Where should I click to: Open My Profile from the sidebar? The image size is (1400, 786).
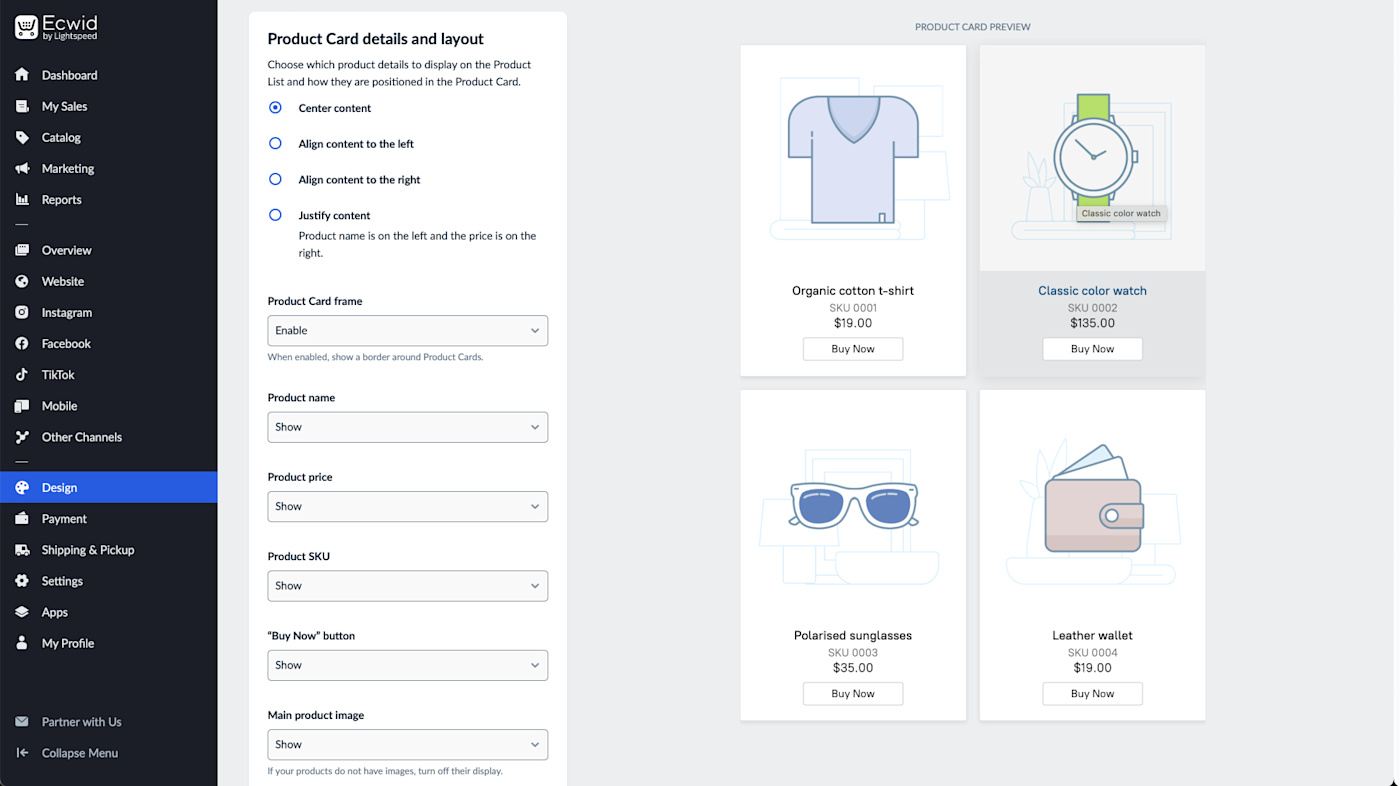[66, 643]
